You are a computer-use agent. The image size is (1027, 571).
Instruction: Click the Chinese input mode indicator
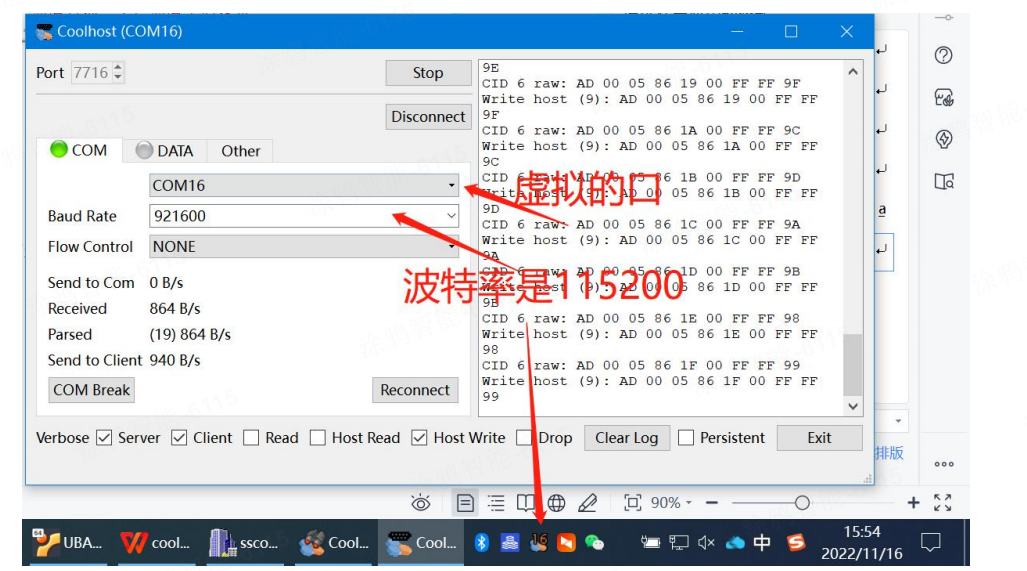(762, 542)
